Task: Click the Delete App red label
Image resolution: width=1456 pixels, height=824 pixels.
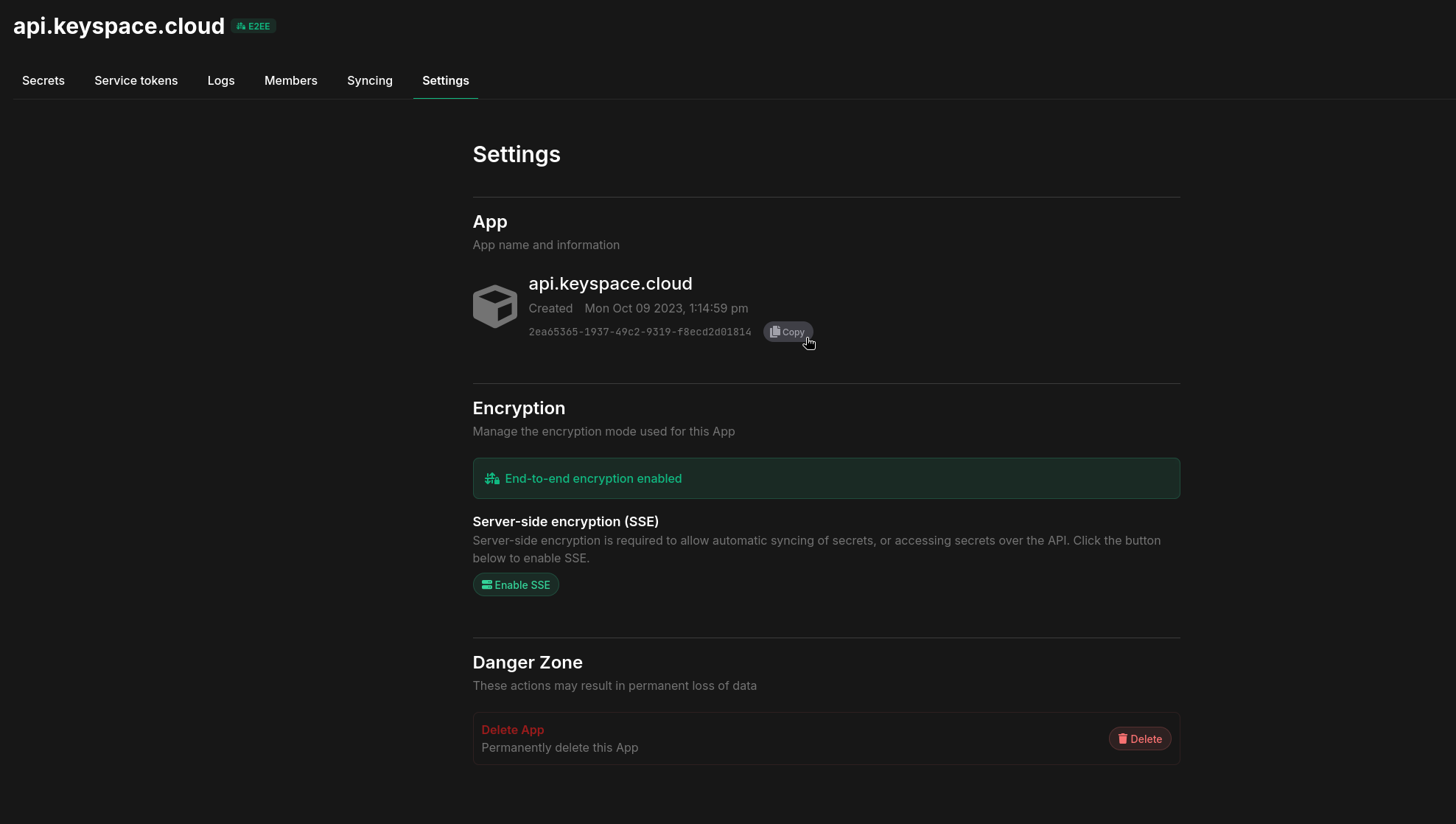Action: tap(512, 730)
